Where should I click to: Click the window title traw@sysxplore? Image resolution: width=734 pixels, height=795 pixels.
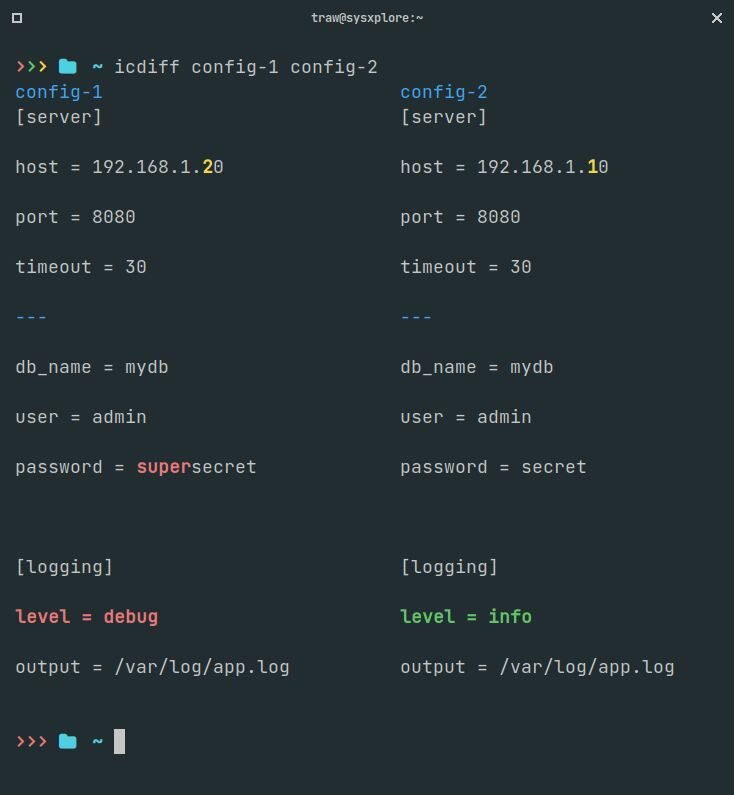[366, 18]
